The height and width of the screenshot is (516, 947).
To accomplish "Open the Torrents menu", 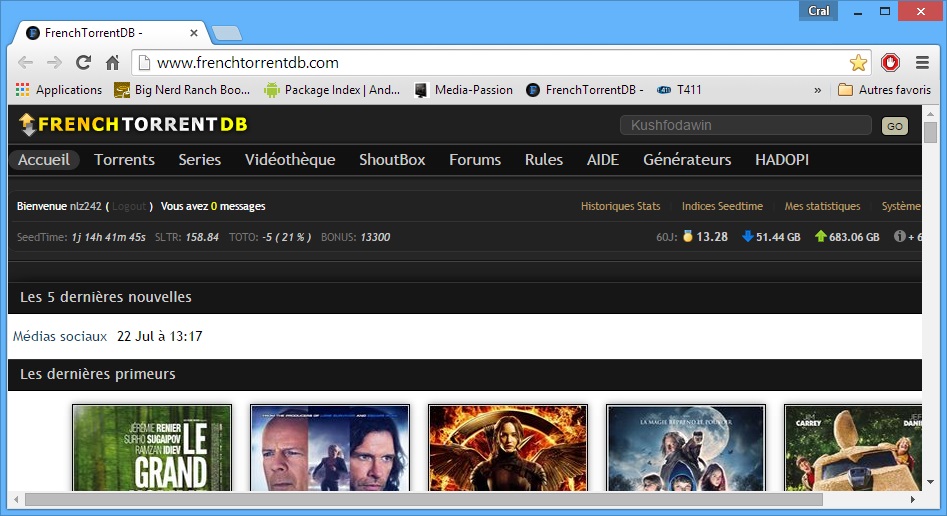I will tap(124, 160).
